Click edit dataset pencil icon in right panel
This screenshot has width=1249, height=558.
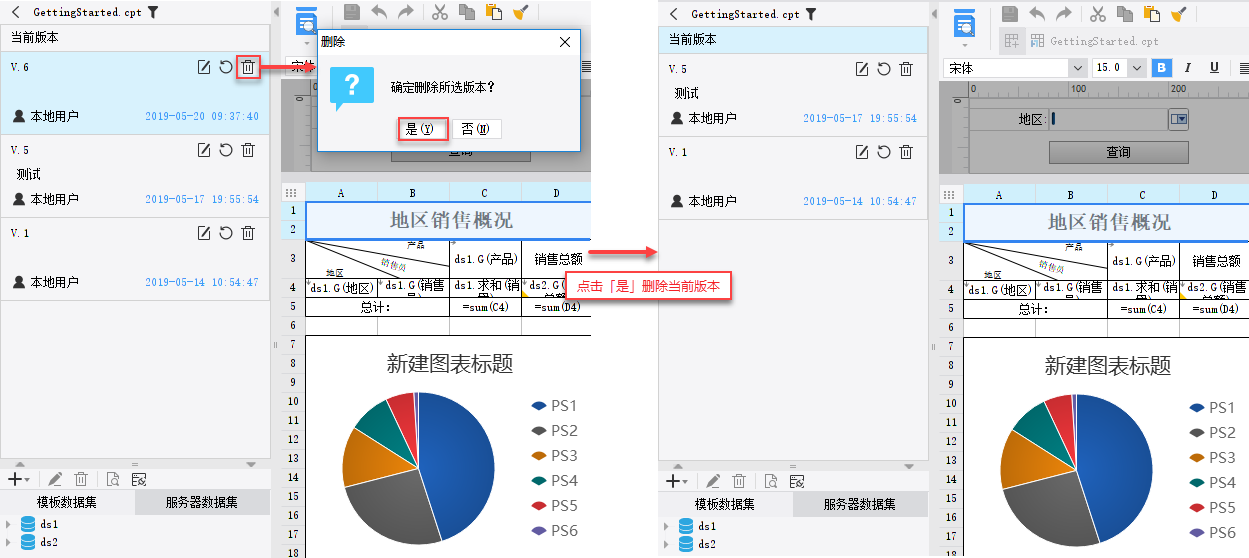click(713, 481)
